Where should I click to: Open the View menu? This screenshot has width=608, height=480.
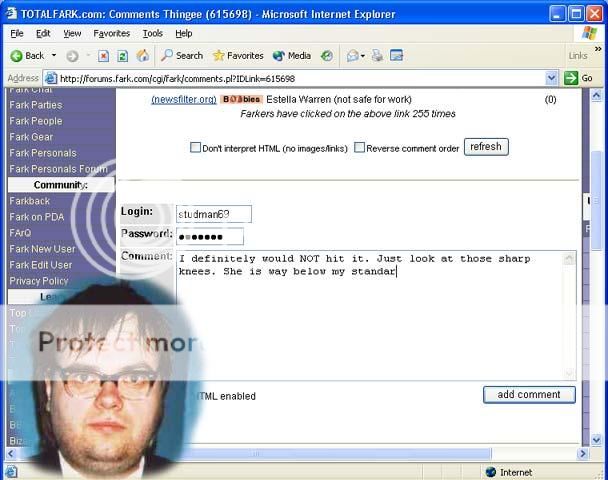[72, 33]
